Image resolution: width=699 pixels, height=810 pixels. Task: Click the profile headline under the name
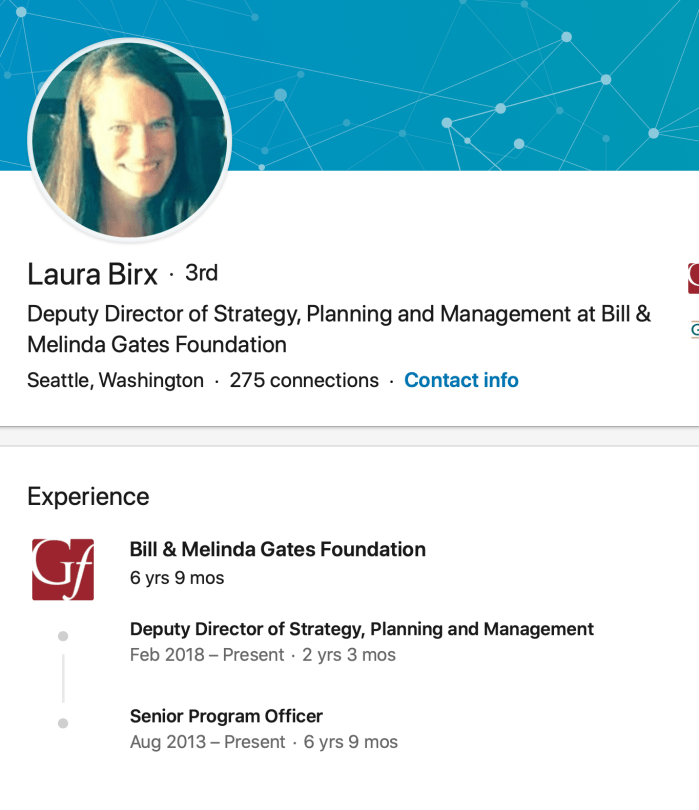pyautogui.click(x=338, y=329)
